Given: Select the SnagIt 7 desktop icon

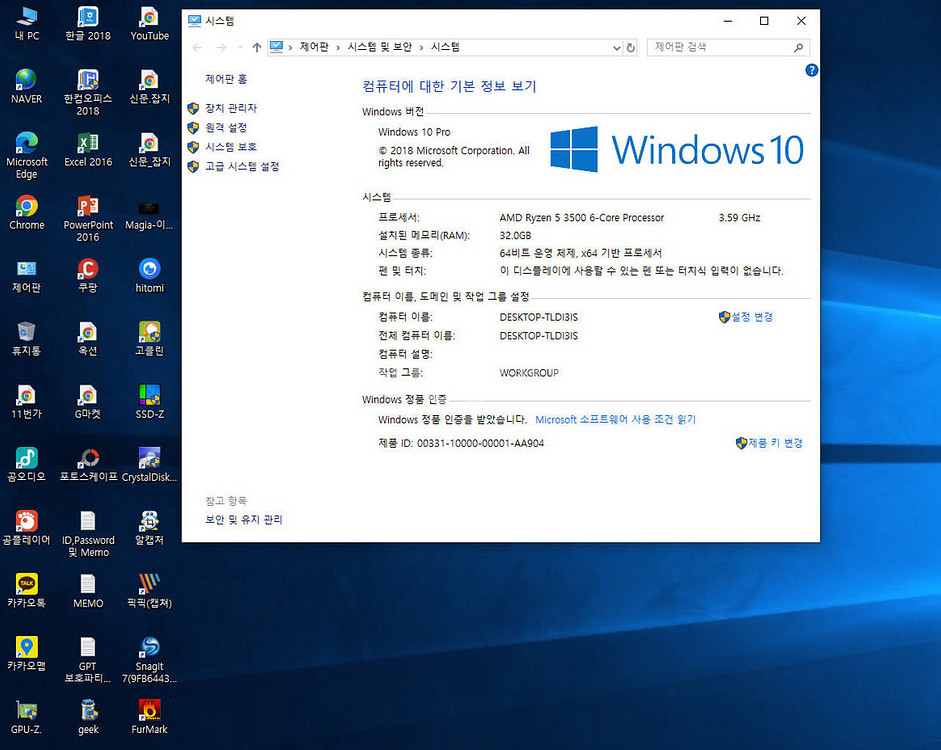Looking at the screenshot, I should point(149,660).
